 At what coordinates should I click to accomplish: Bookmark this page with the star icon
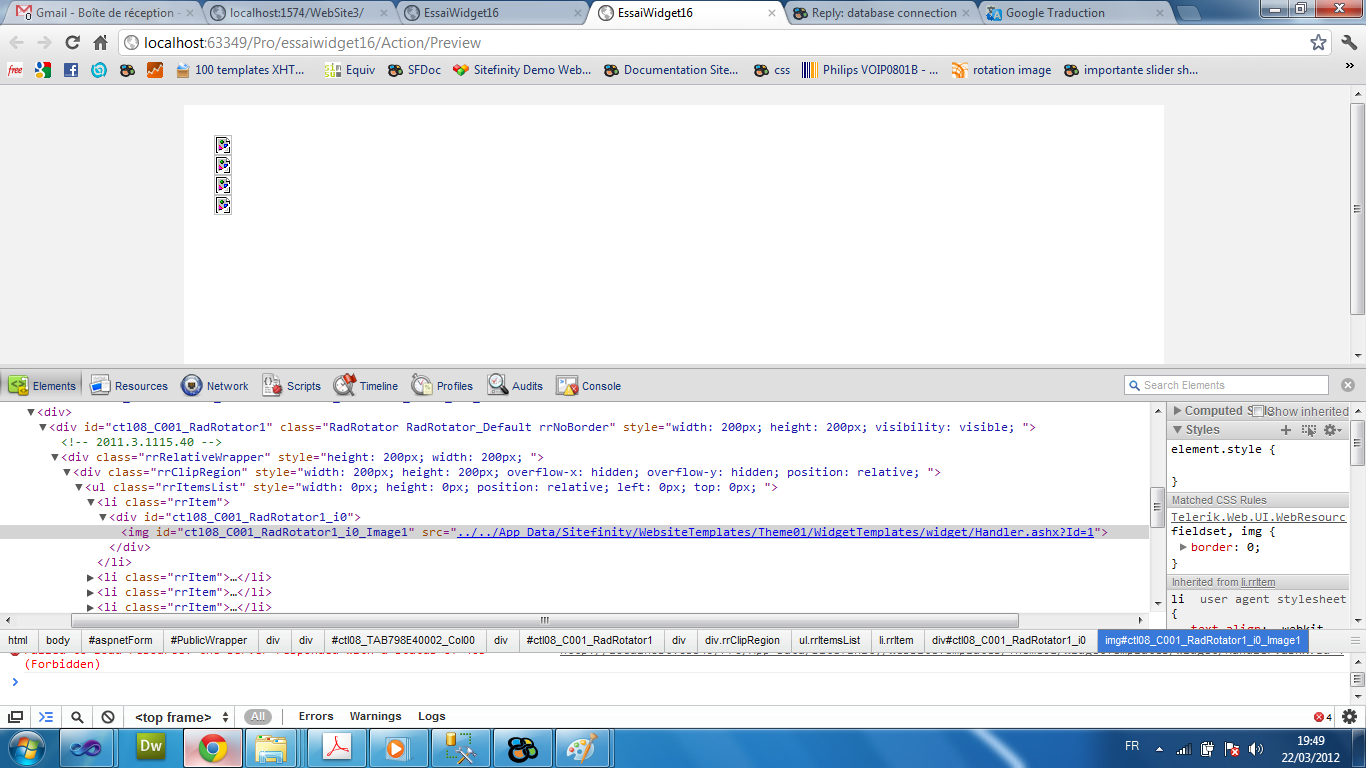pyautogui.click(x=1318, y=43)
